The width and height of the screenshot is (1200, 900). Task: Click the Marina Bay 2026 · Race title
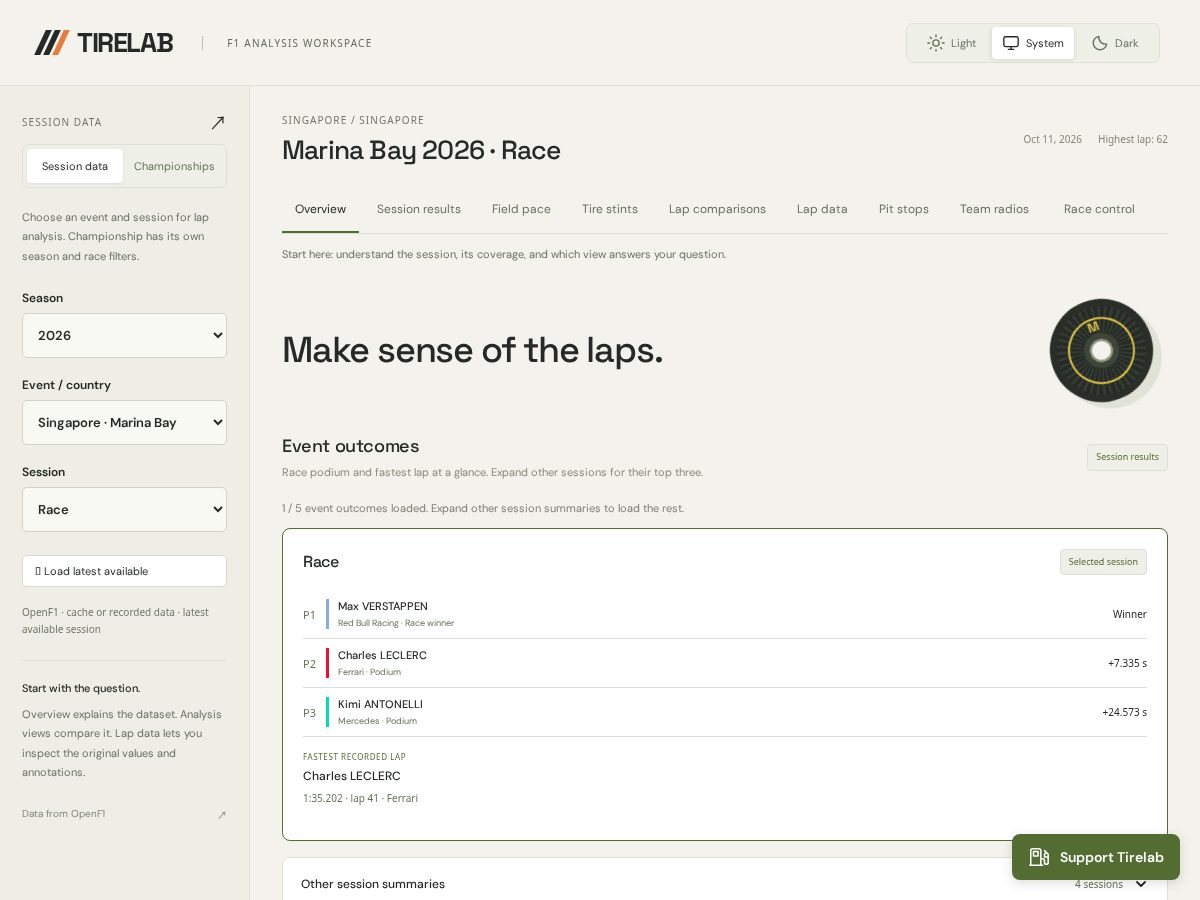point(421,151)
